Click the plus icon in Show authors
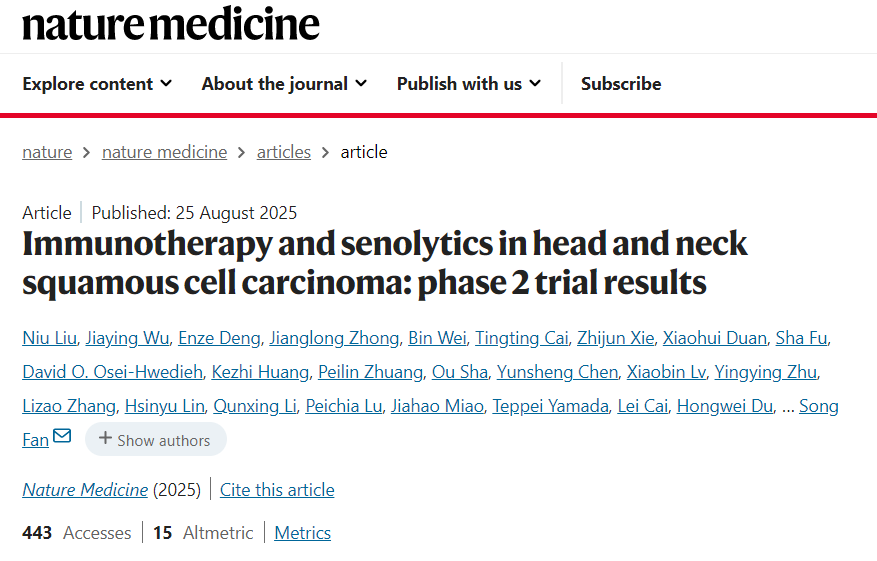The height and width of the screenshot is (561, 877). click(105, 439)
